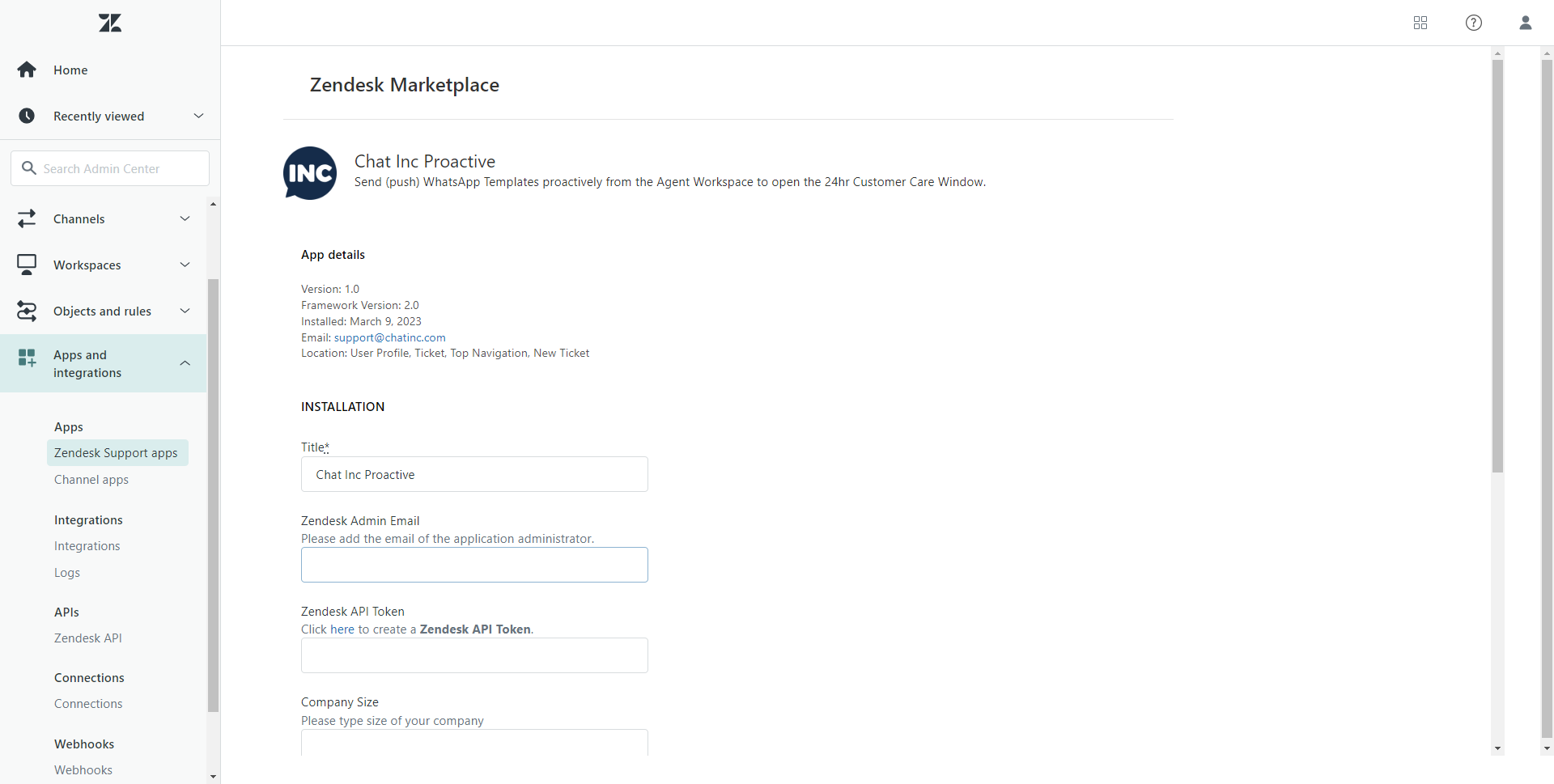This screenshot has width=1554, height=784.
Task: Expand the Recently viewed chevron
Action: tap(198, 116)
